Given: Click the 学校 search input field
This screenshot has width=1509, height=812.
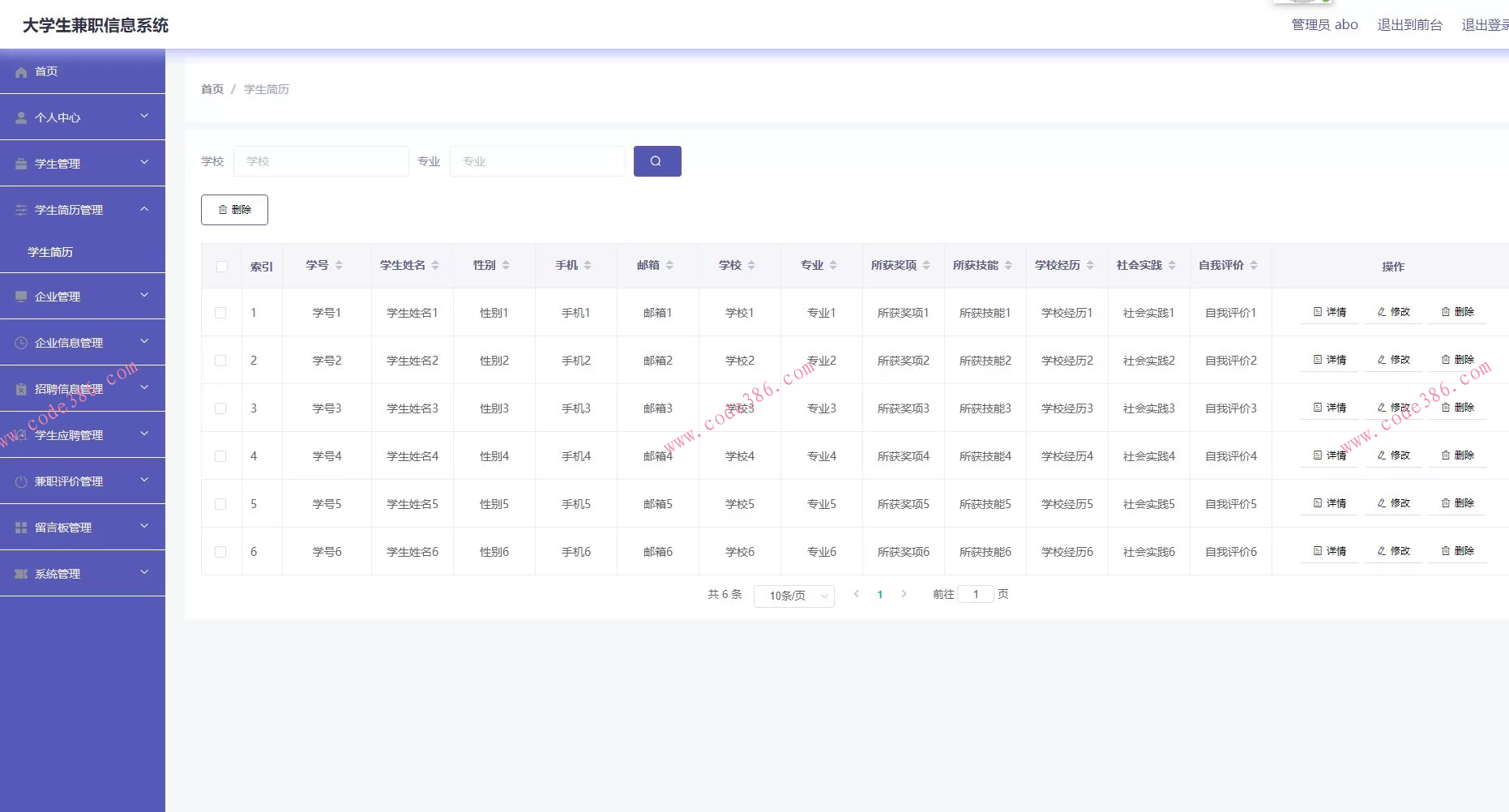Looking at the screenshot, I should pos(321,161).
